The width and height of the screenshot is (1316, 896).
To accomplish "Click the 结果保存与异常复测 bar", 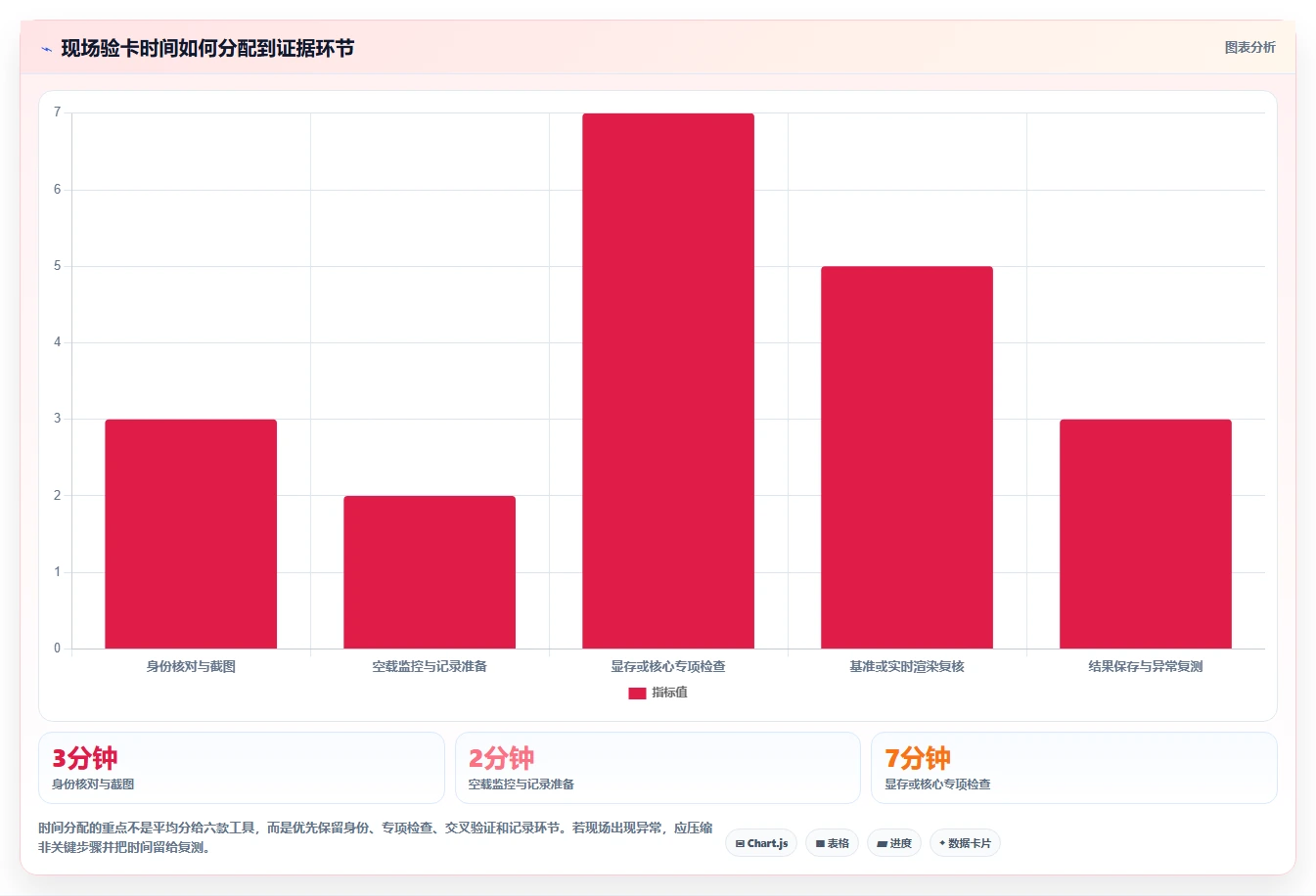I will (x=1146, y=534).
